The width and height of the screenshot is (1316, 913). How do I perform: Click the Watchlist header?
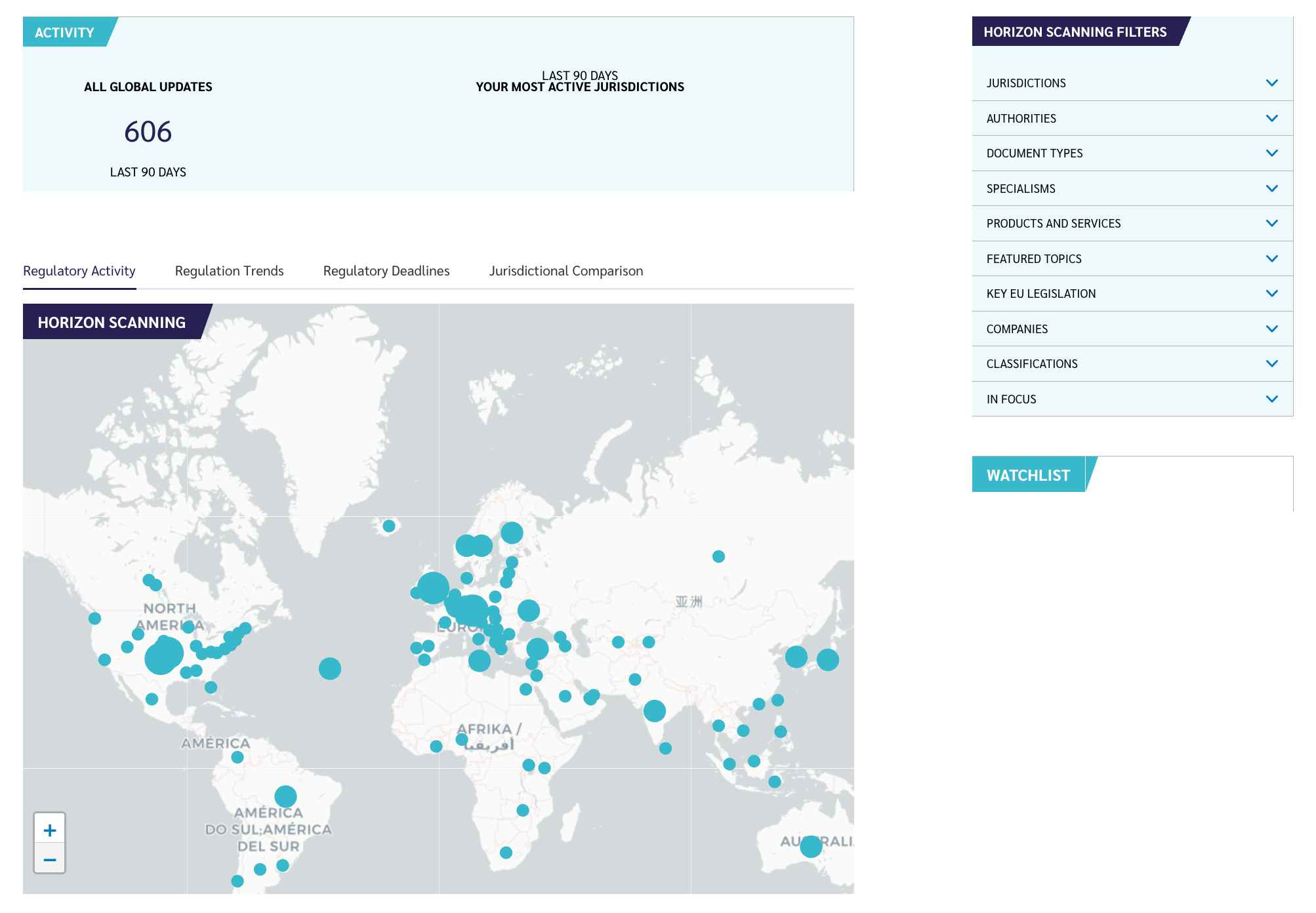[1028, 475]
